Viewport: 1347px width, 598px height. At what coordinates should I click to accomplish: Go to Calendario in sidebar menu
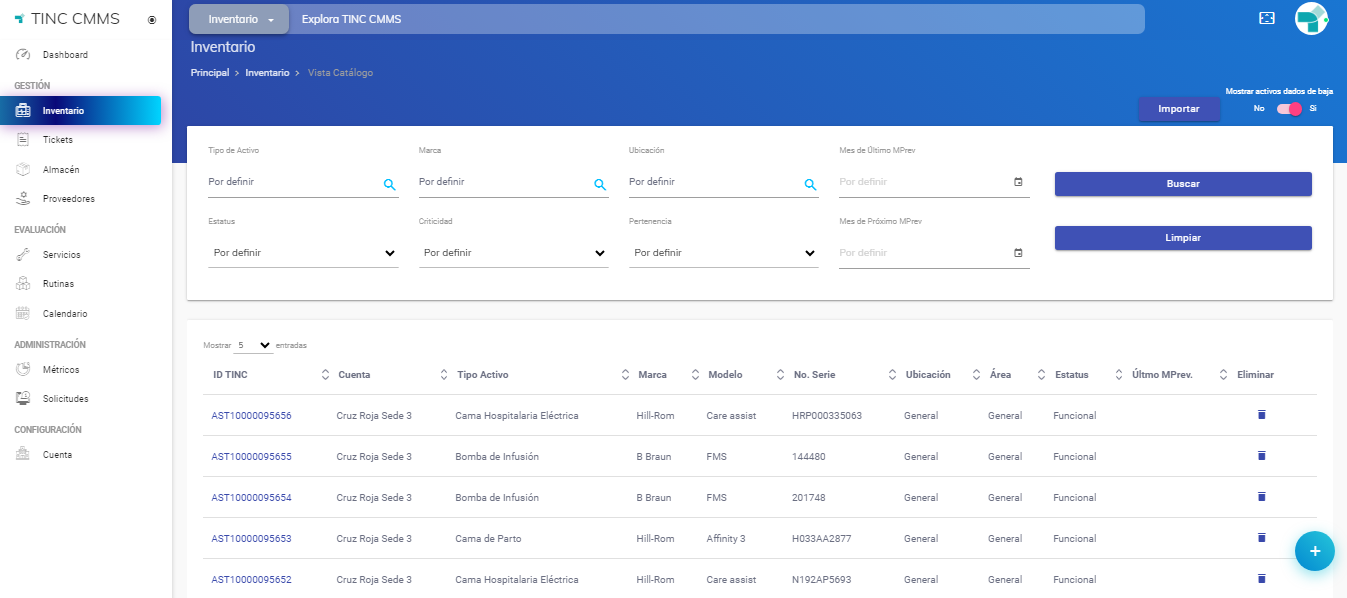(x=64, y=314)
